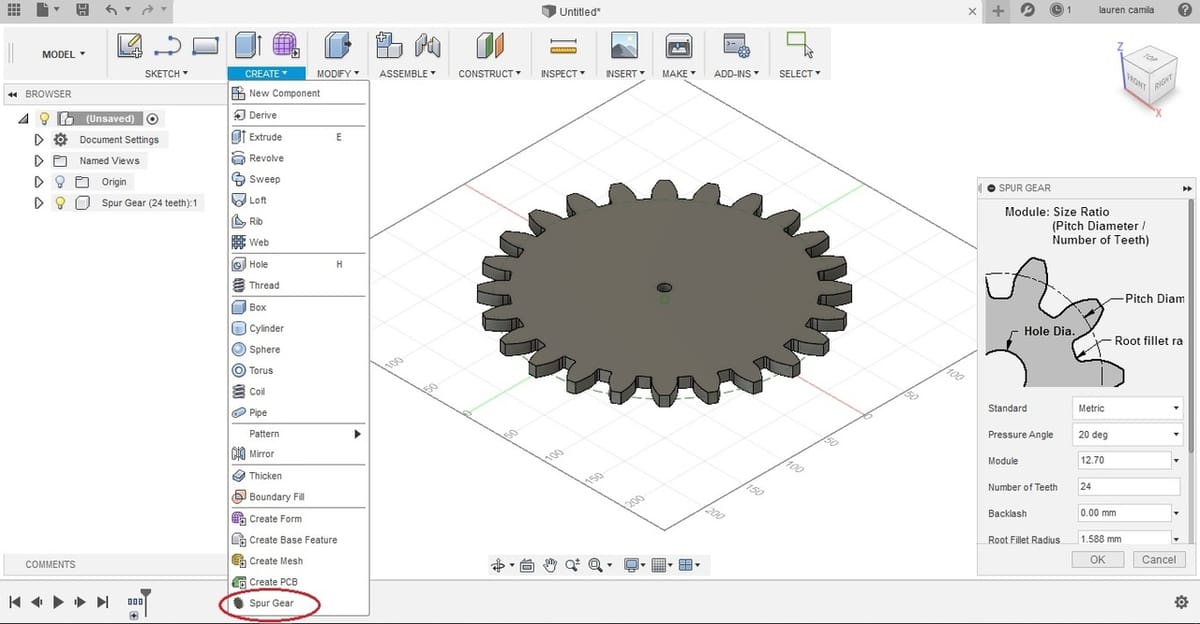The width and height of the screenshot is (1200, 624).
Task: Select the Line sketch tool icon
Action: 167,45
